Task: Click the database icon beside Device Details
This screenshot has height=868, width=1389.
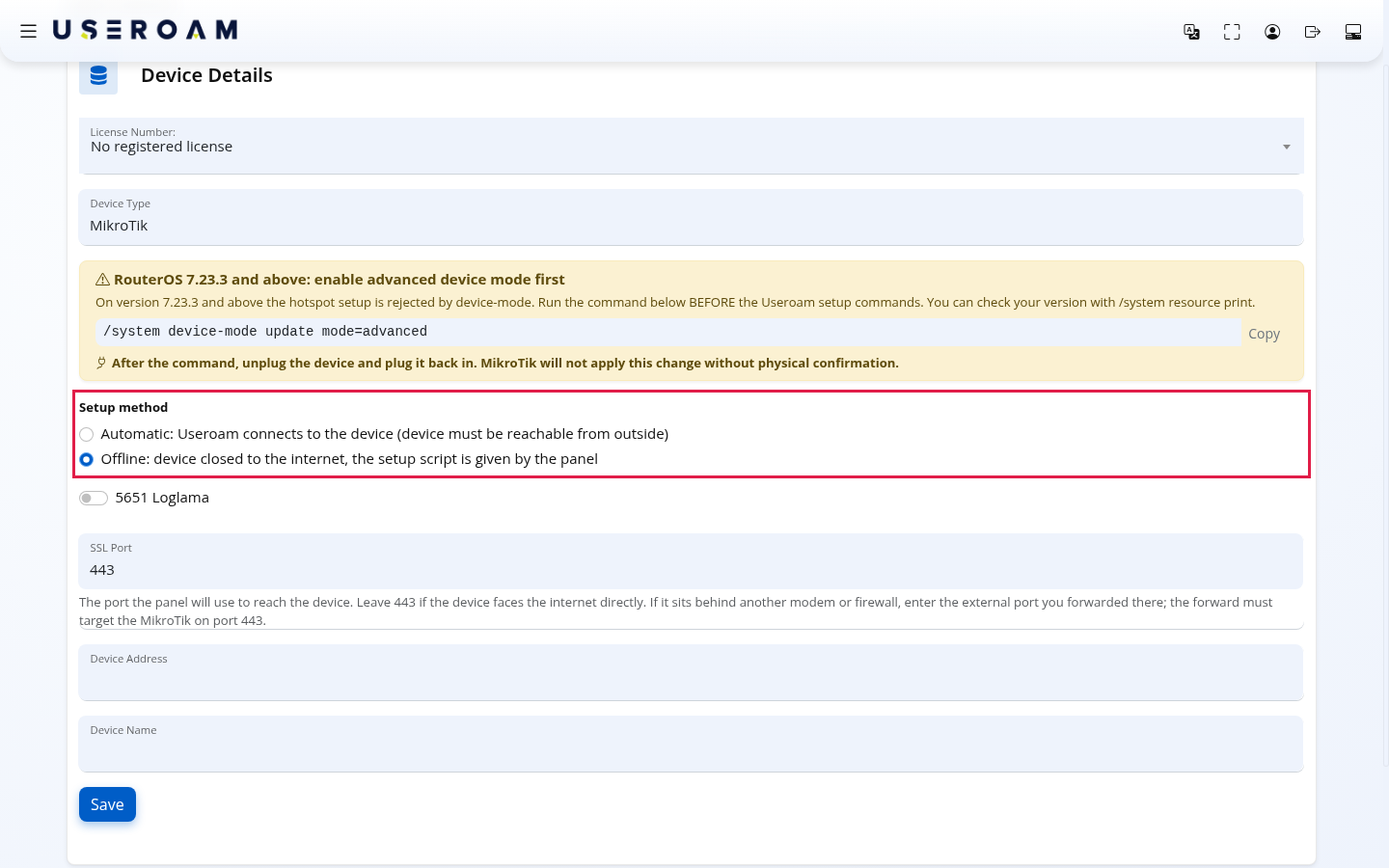Action: [x=98, y=75]
